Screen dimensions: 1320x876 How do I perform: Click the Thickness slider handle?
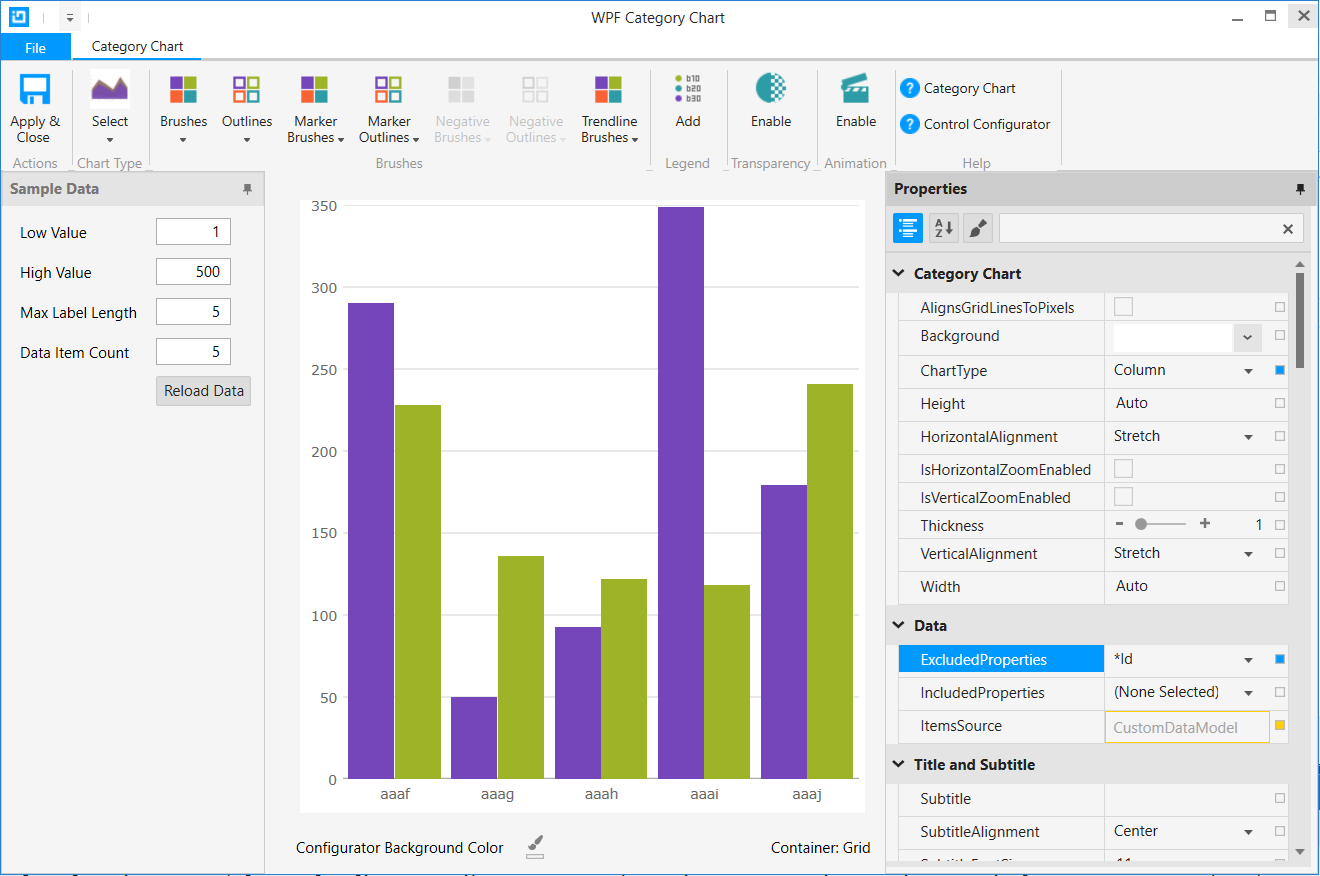pyautogui.click(x=1141, y=525)
